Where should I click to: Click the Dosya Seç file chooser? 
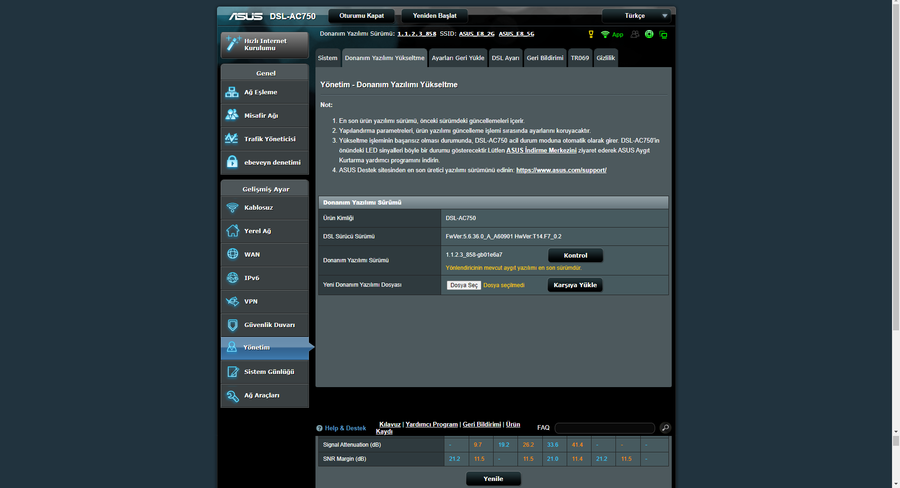[x=464, y=285]
